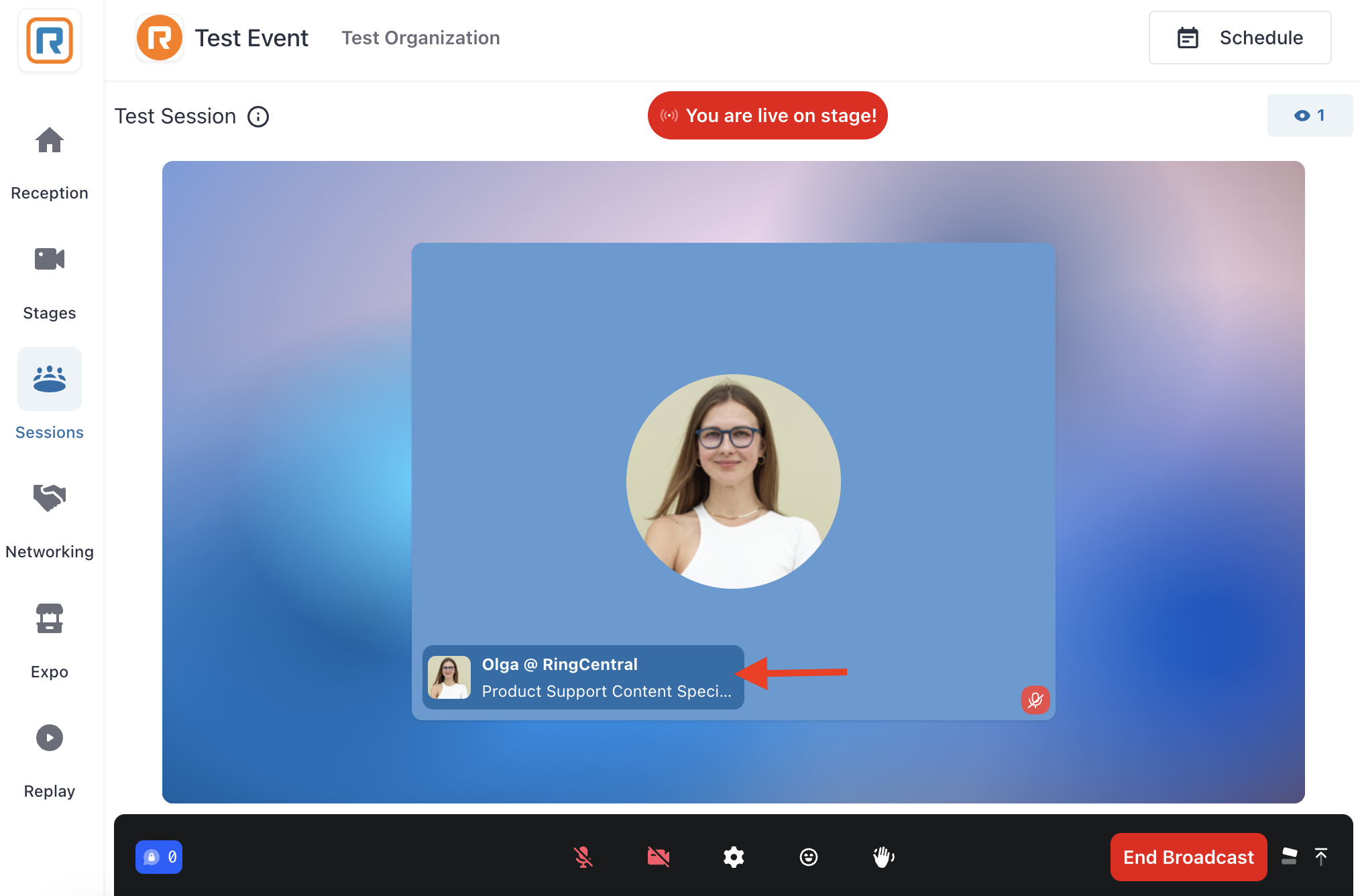Select the Networking menu label
The width and height of the screenshot is (1360, 896).
(x=50, y=552)
